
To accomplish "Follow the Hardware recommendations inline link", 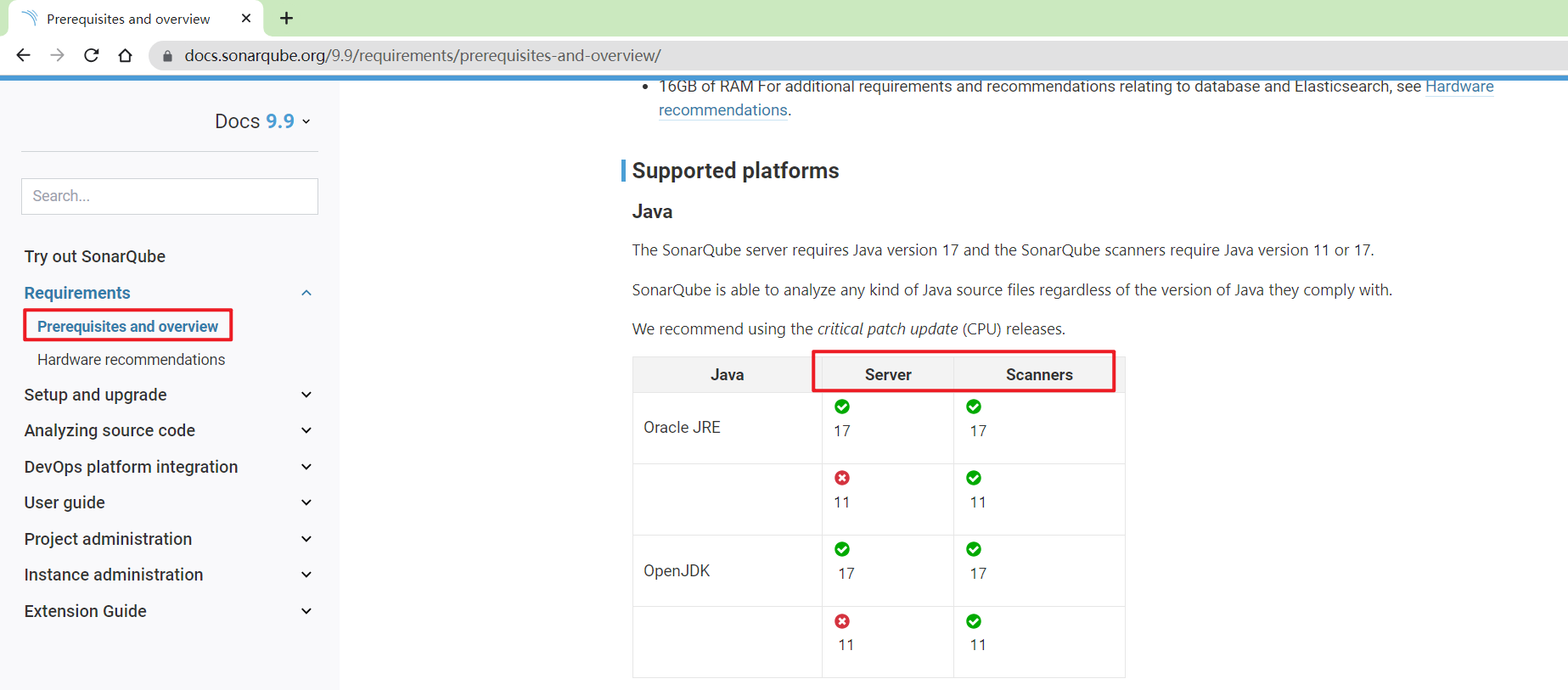I will 1459,87.
